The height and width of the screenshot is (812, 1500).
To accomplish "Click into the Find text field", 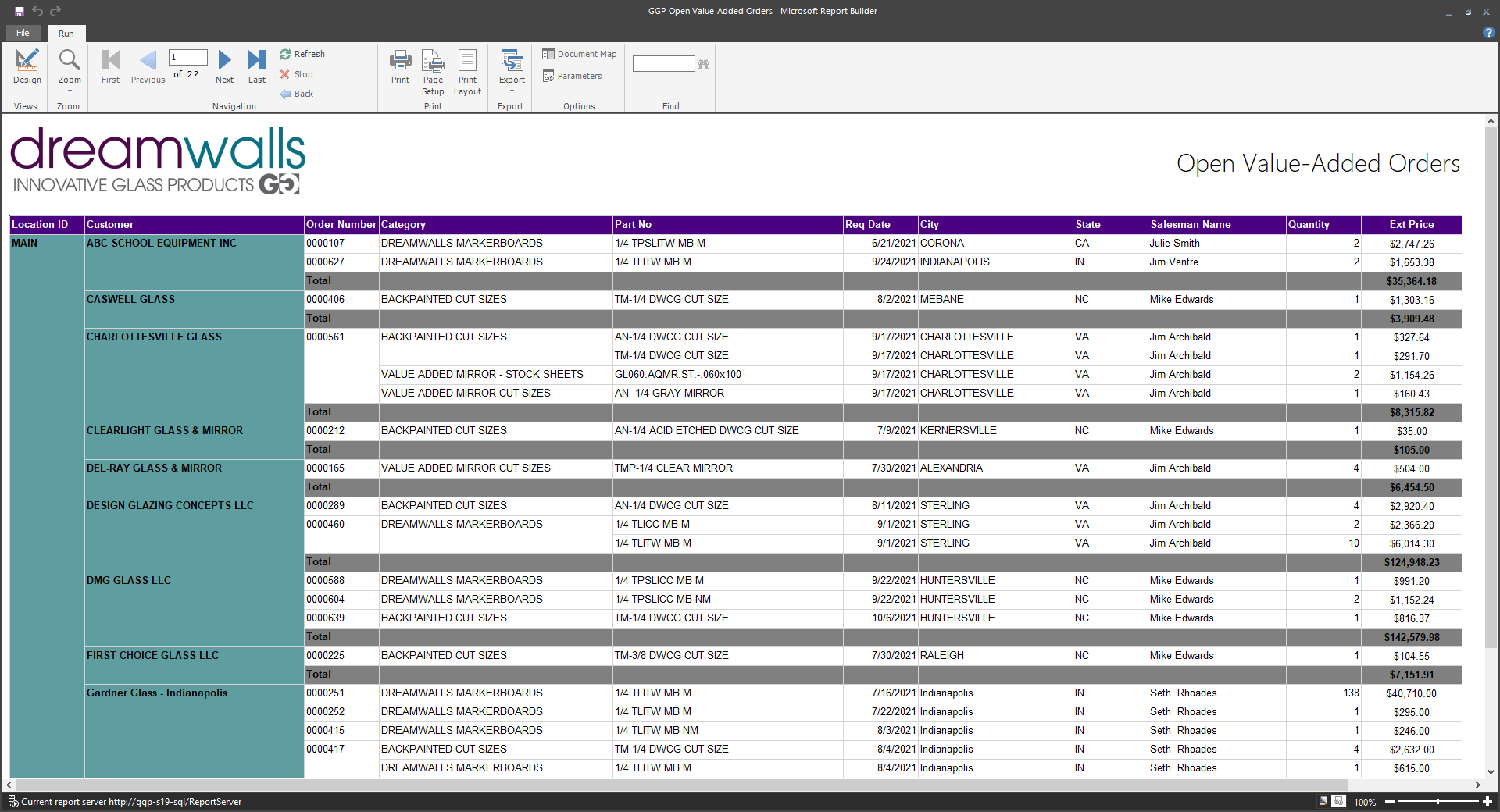I will coord(663,63).
